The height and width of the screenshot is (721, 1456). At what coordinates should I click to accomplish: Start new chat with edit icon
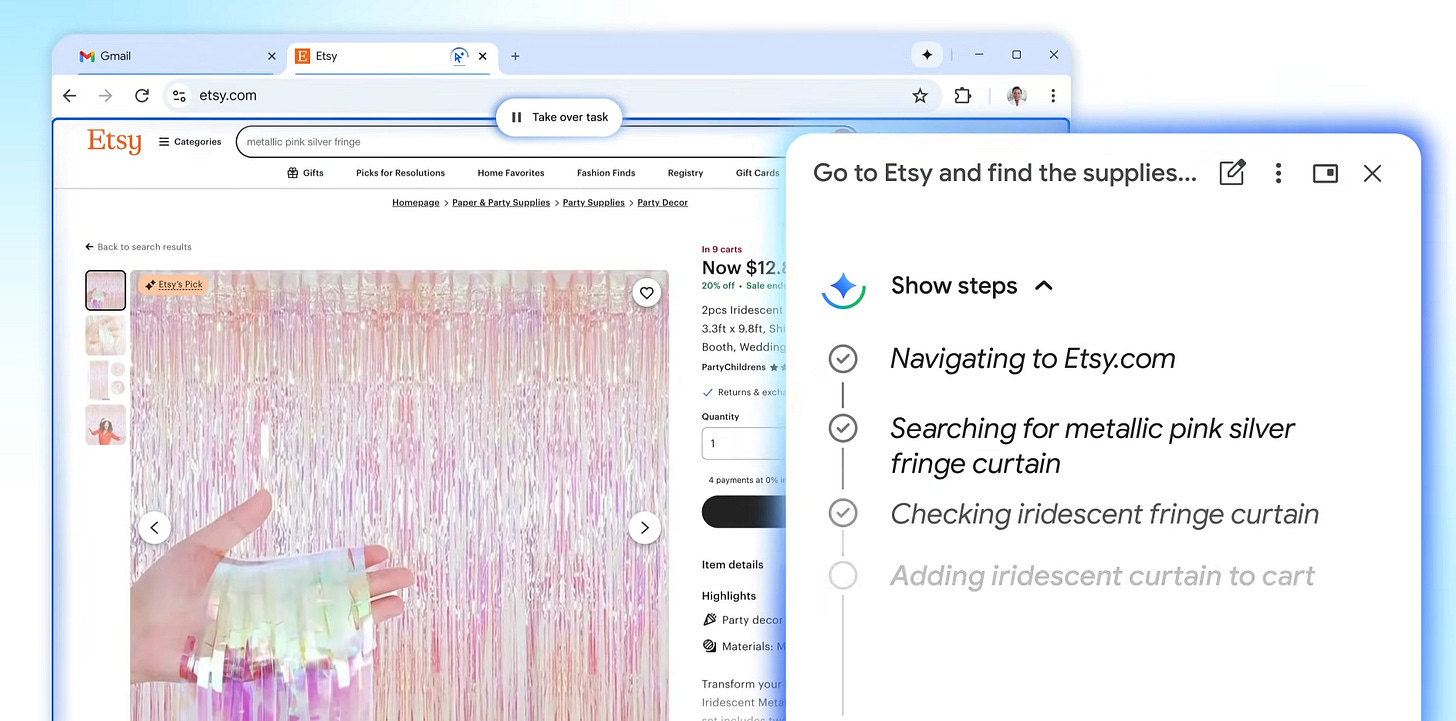(1233, 173)
